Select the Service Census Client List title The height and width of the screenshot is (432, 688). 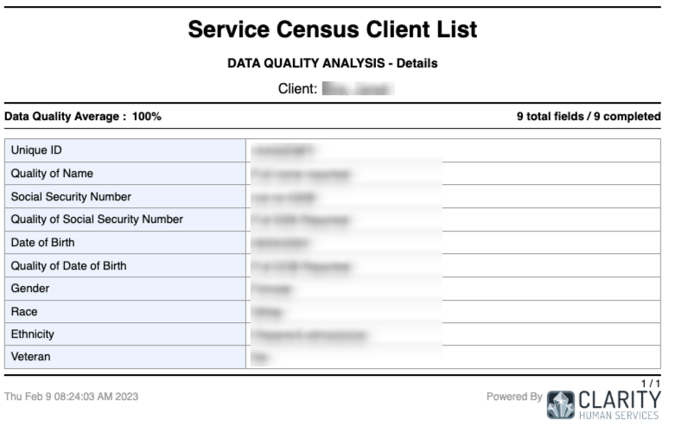[332, 29]
